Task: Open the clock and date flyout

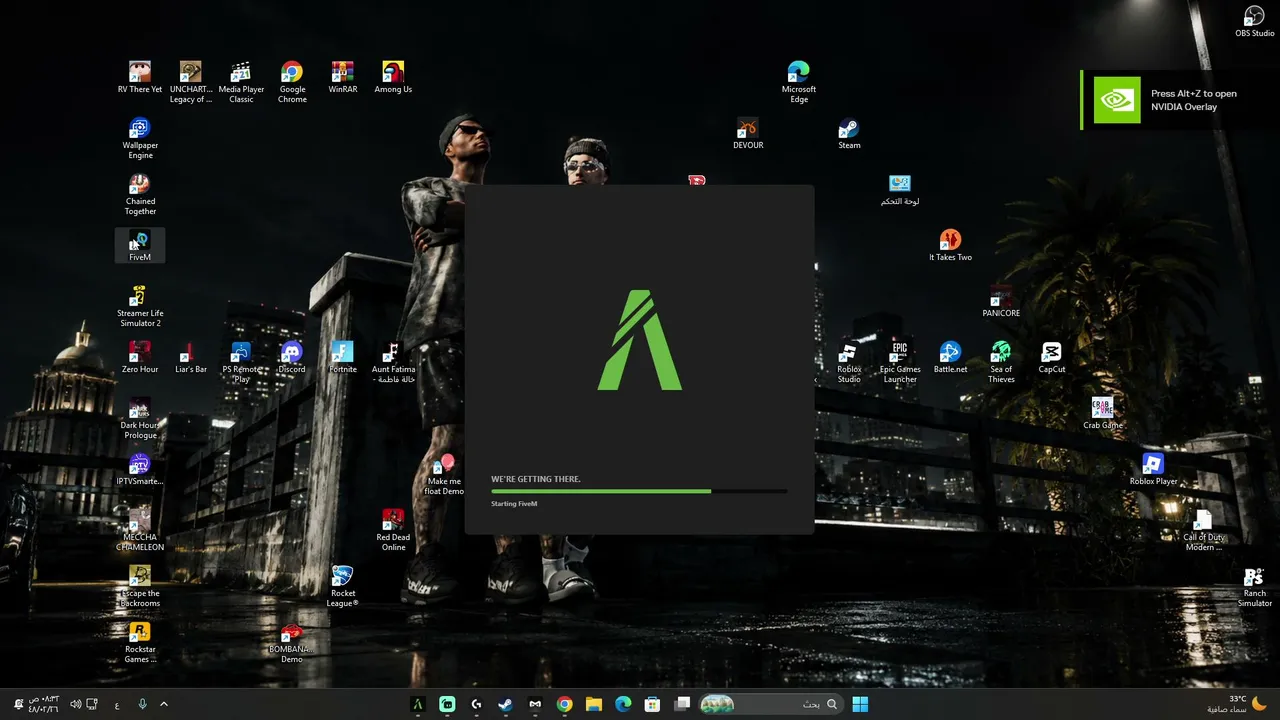Action: point(43,704)
